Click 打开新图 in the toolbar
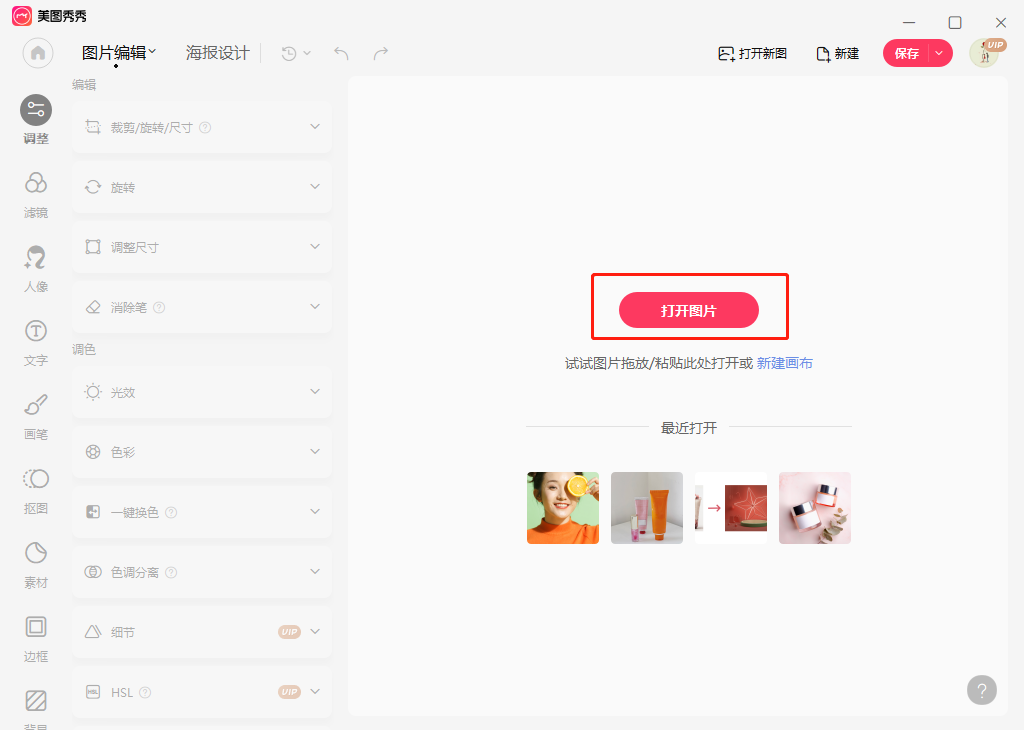1024x730 pixels. point(752,54)
